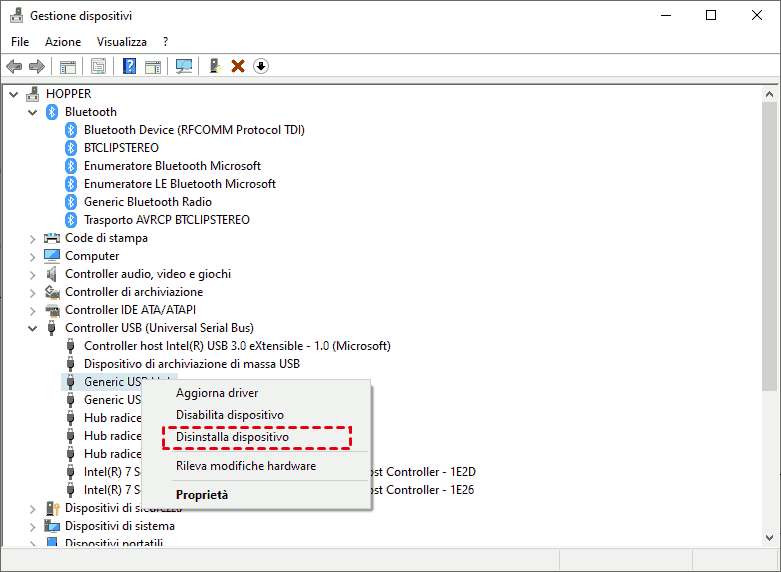Expand the Code di stampa category
The height and width of the screenshot is (572, 781).
[32, 239]
